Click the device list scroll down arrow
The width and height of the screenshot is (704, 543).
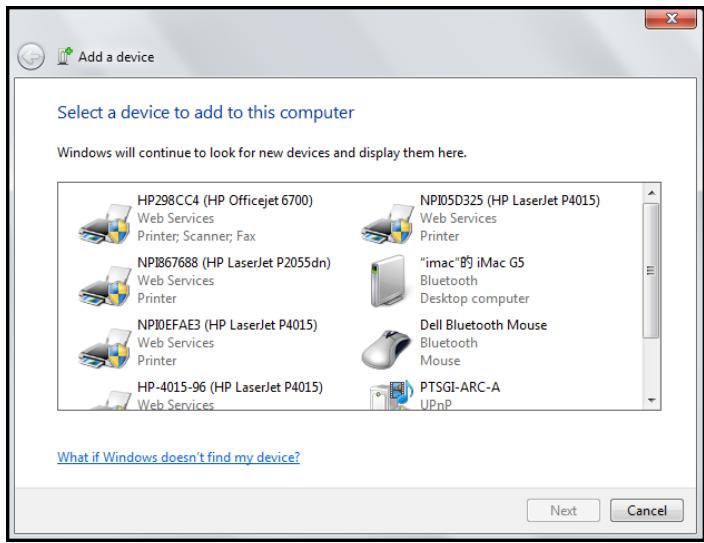tap(651, 400)
